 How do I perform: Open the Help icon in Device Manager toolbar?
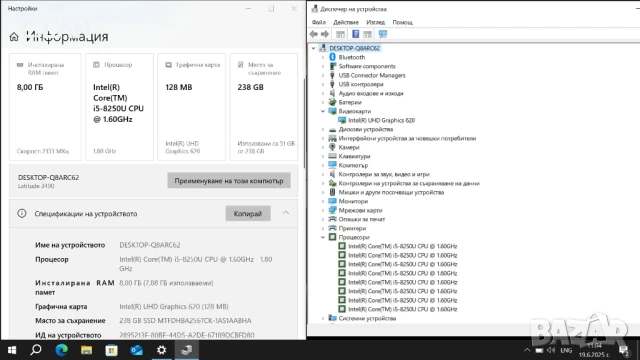356,34
